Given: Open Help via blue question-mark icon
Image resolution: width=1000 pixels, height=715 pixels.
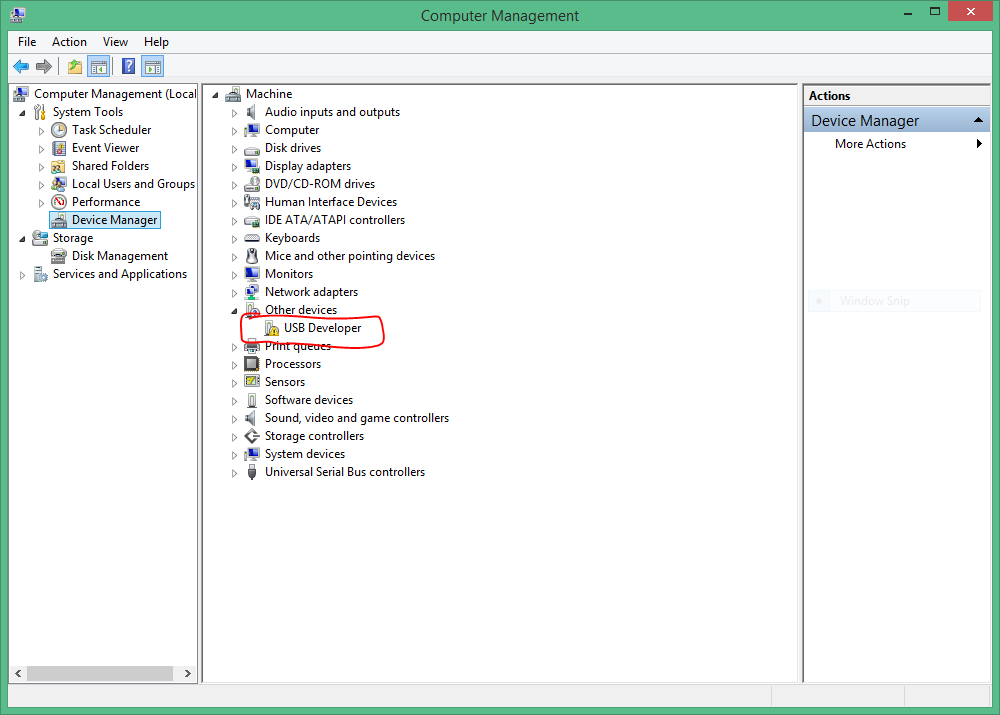Looking at the screenshot, I should point(128,66).
